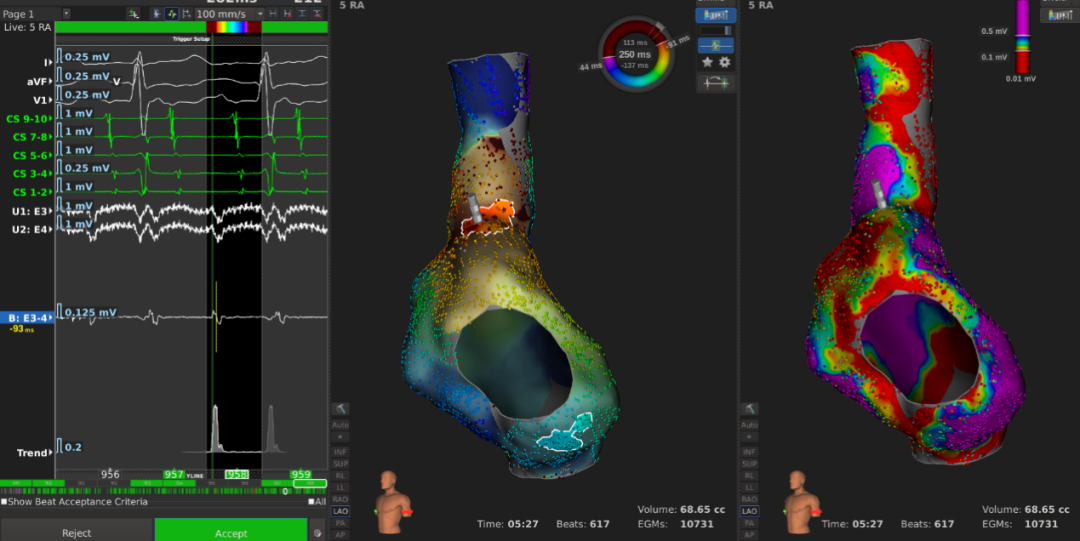Expand the CS 9-10 channel arrow
Image resolution: width=1080 pixels, height=541 pixels.
(x=50, y=119)
